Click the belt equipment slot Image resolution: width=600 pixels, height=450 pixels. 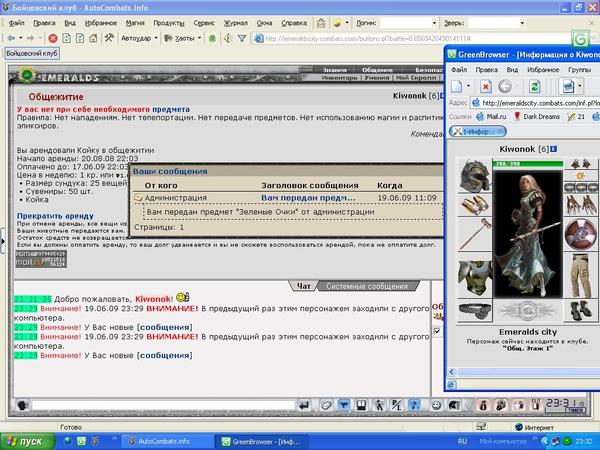tap(474, 311)
